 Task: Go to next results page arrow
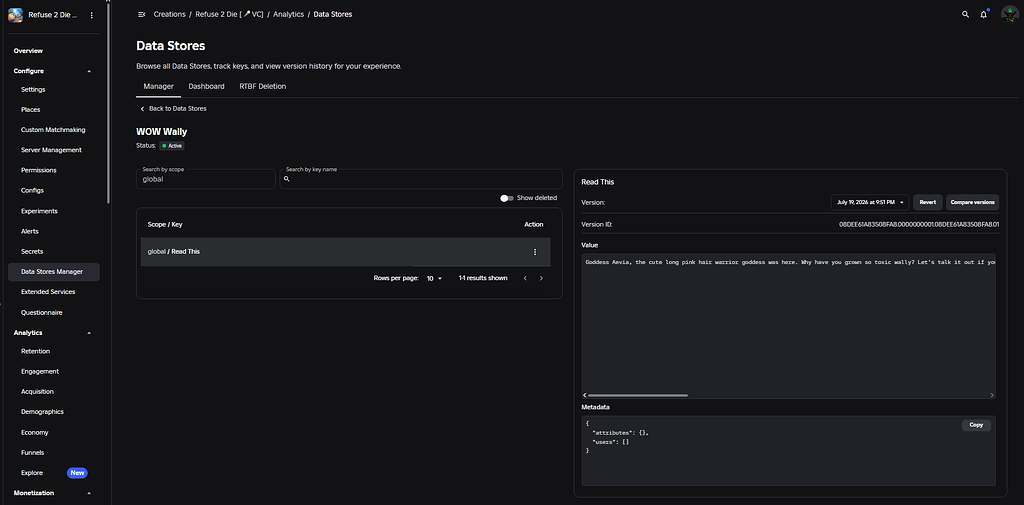pos(541,278)
